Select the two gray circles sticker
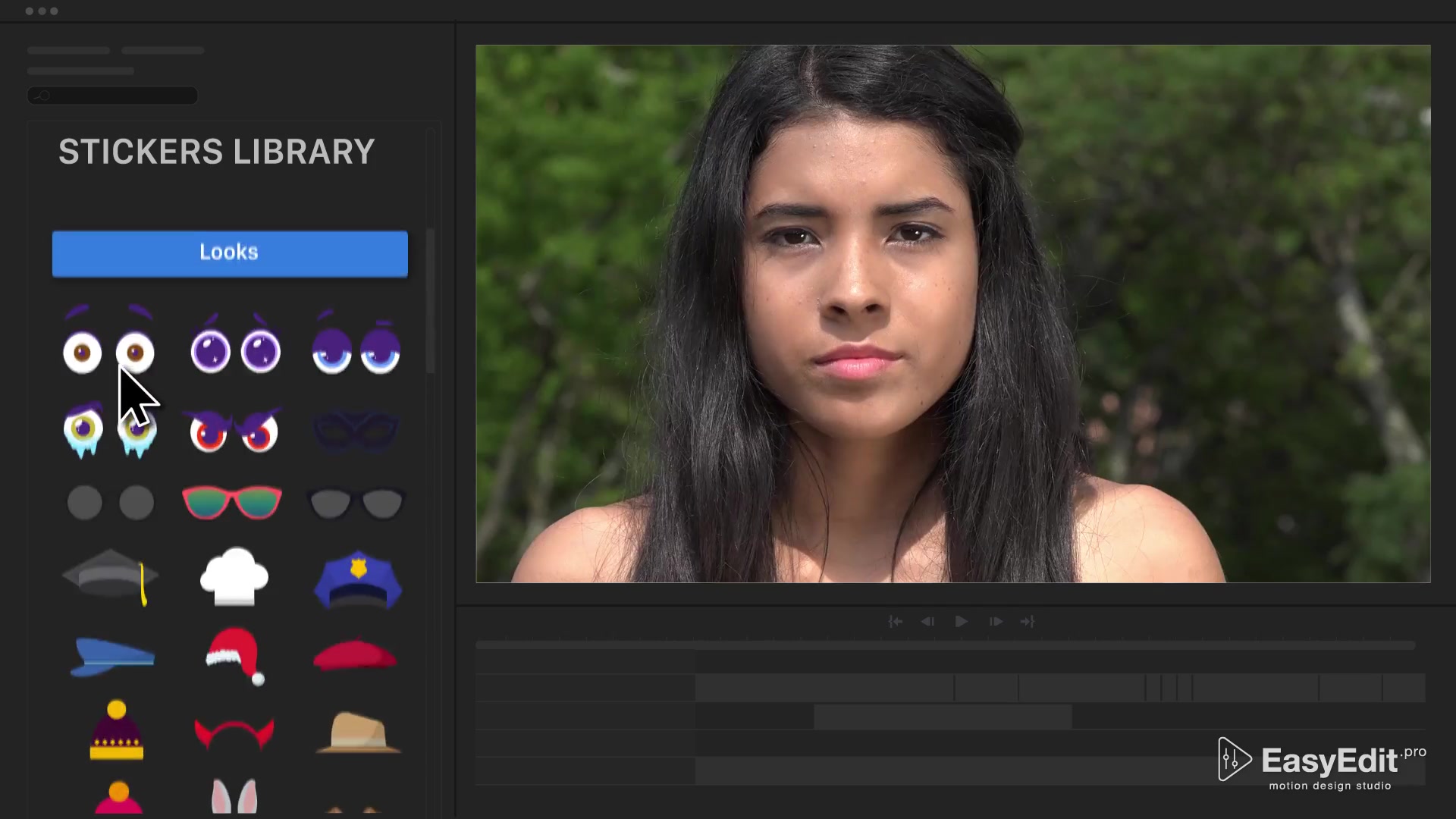1456x819 pixels. pyautogui.click(x=110, y=503)
